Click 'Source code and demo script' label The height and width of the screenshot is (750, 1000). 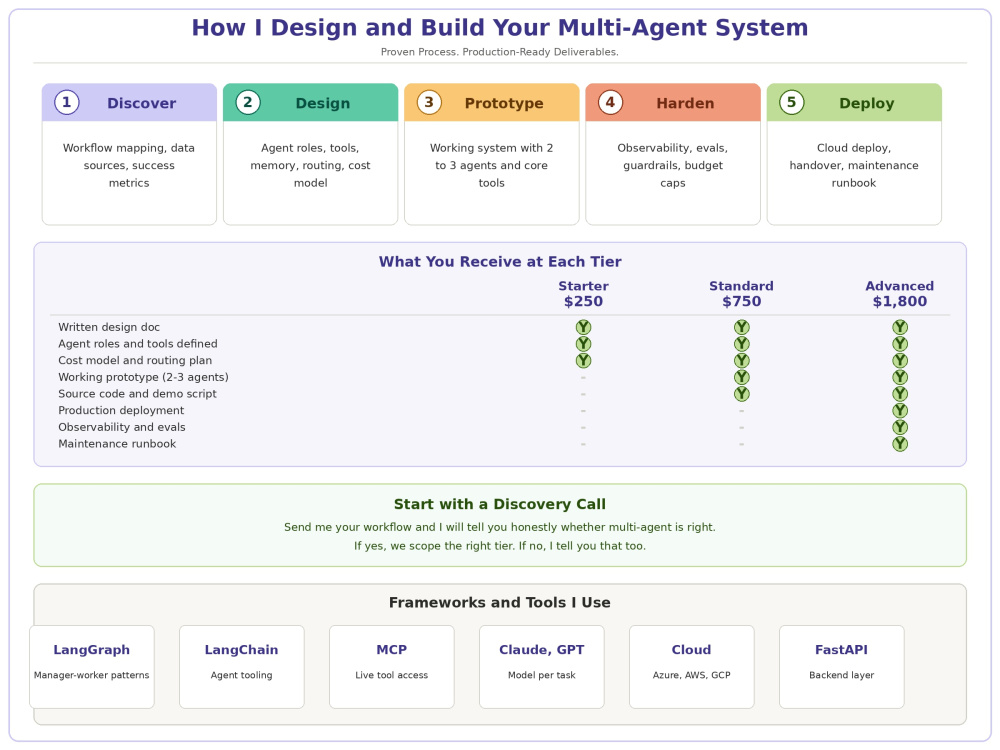(137, 393)
